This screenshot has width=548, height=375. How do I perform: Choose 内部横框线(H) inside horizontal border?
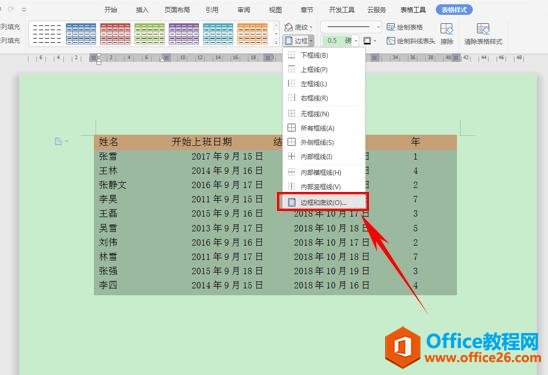tap(324, 172)
